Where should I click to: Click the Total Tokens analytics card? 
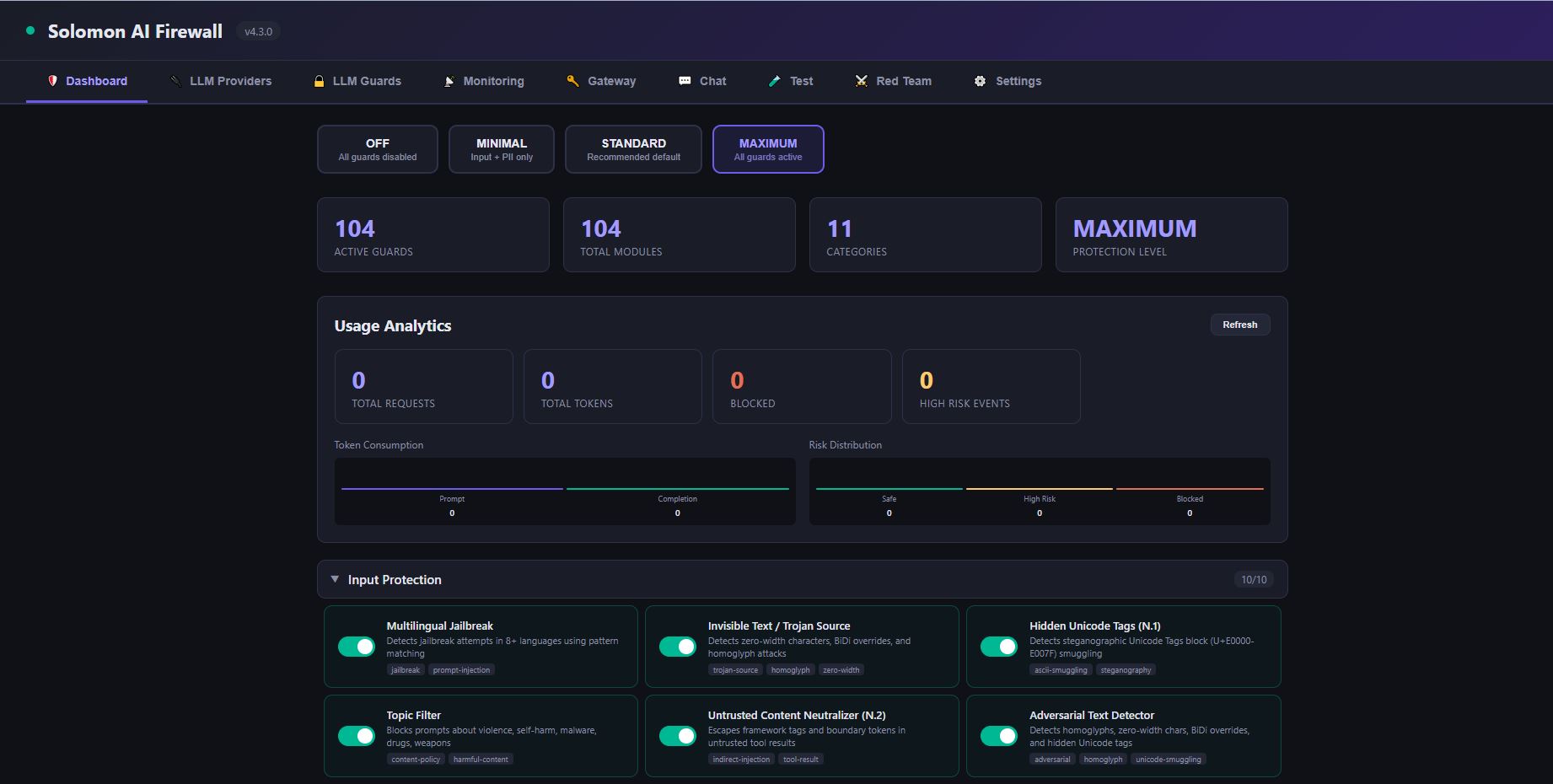pyautogui.click(x=613, y=386)
